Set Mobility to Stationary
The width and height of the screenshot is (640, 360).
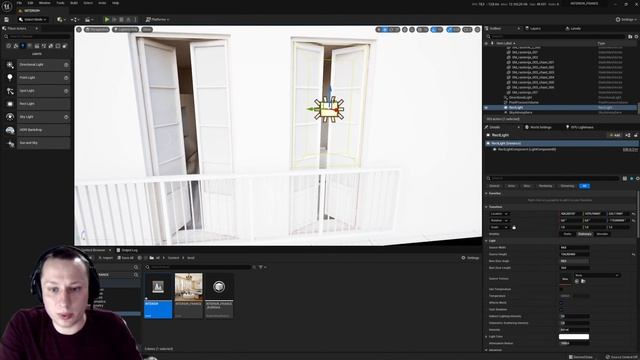584,234
